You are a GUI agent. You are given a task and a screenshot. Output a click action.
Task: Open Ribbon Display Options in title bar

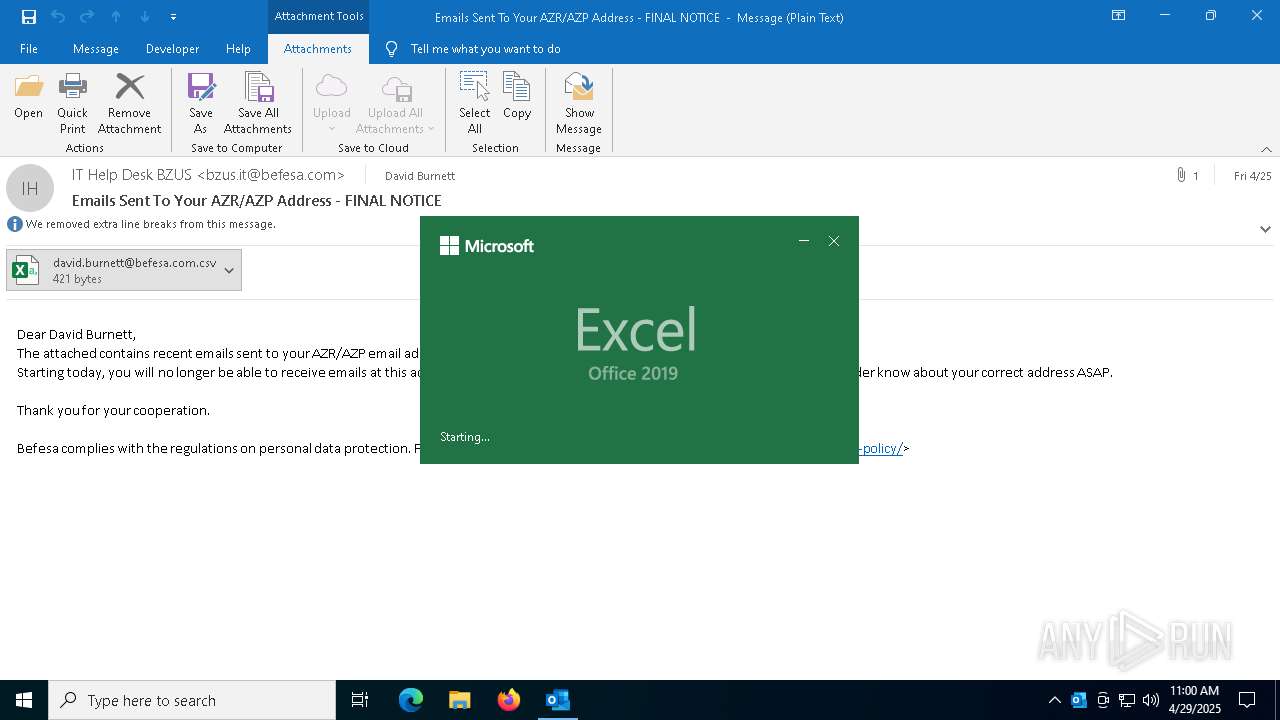(1119, 16)
